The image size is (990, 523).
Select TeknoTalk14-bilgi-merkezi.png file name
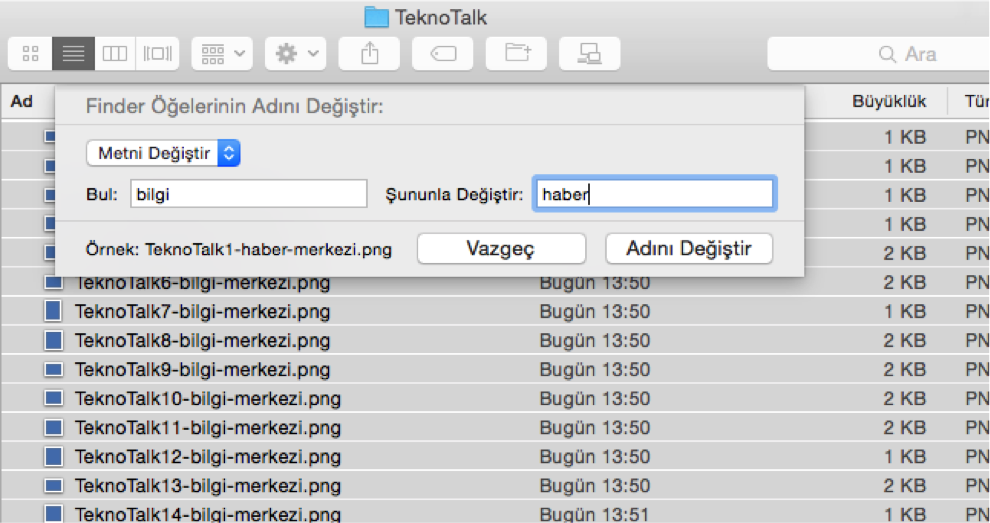coord(208,514)
